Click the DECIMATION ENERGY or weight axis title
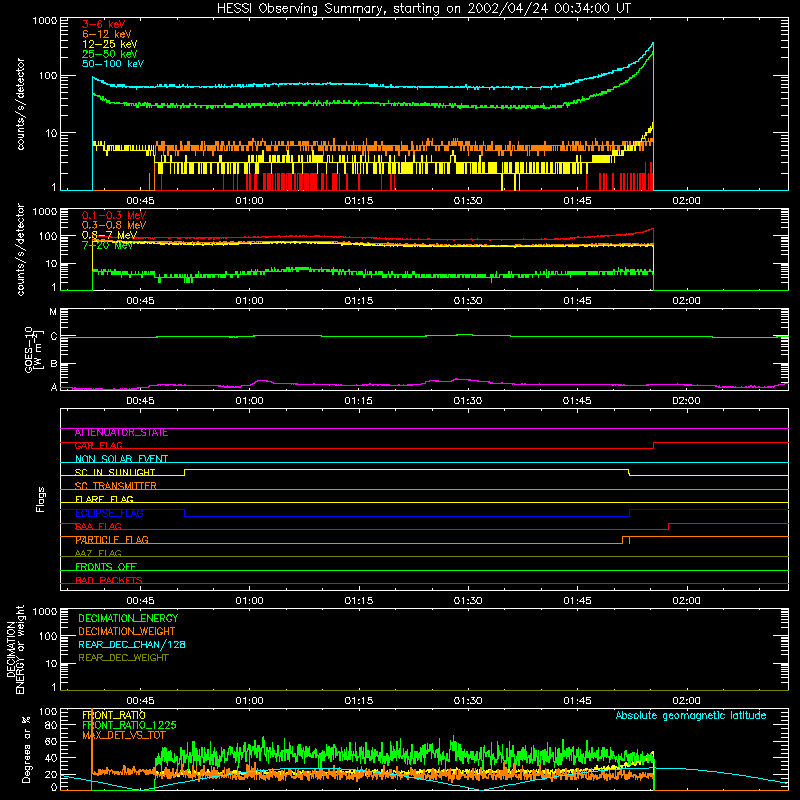Viewport: 800px width, 800px height. (x=15, y=649)
